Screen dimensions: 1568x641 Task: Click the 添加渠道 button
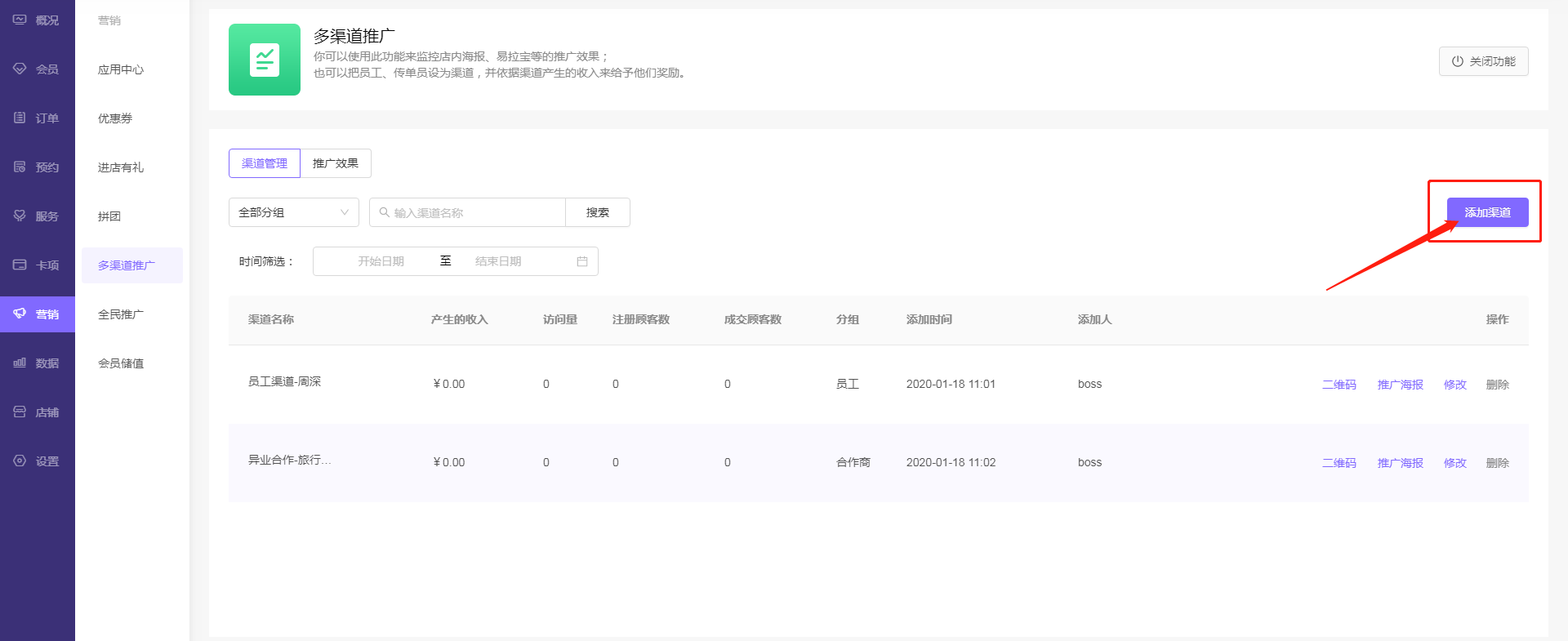pos(1487,212)
